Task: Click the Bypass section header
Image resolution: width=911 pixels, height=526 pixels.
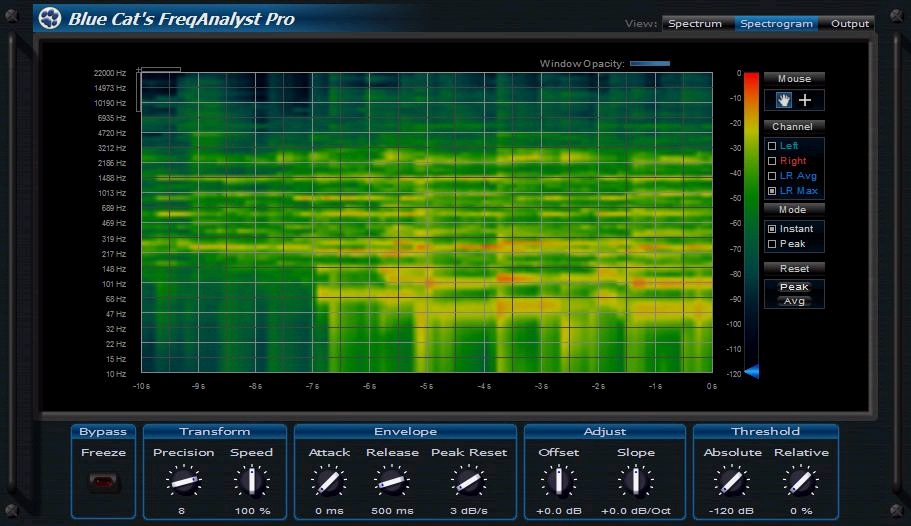Action: coord(103,432)
